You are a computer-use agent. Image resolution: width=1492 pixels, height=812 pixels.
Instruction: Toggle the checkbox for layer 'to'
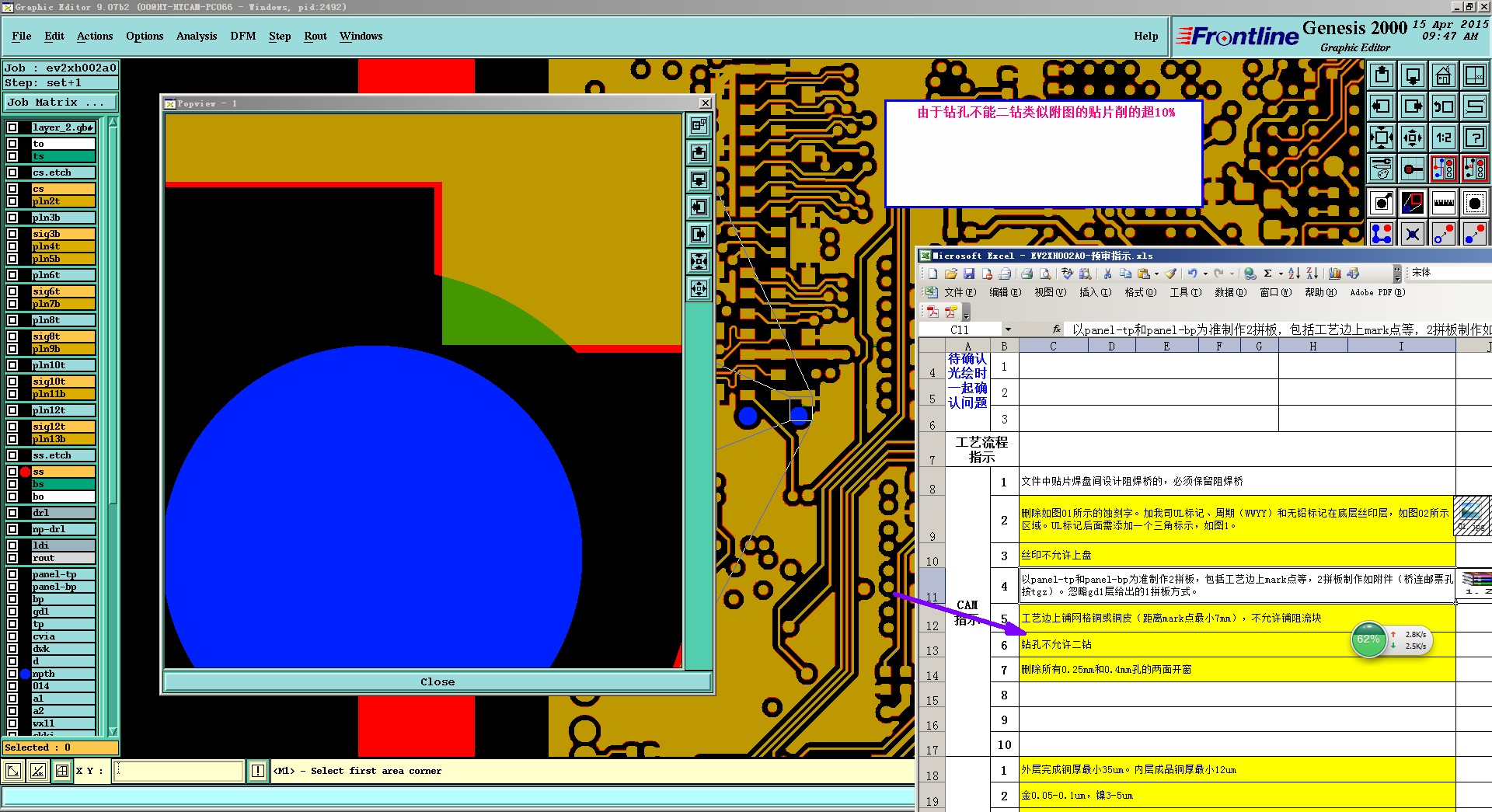coord(12,144)
